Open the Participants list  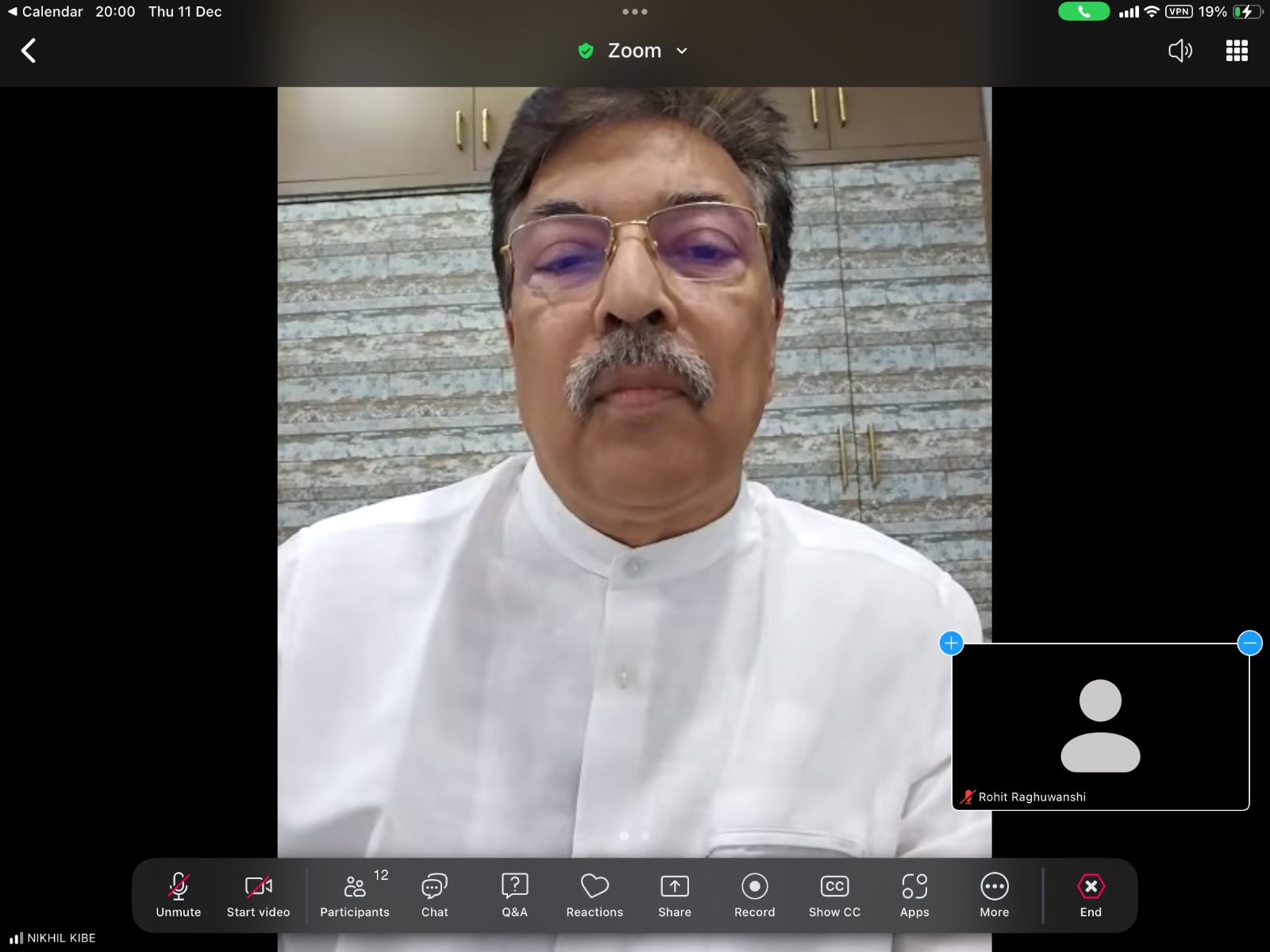(355, 895)
